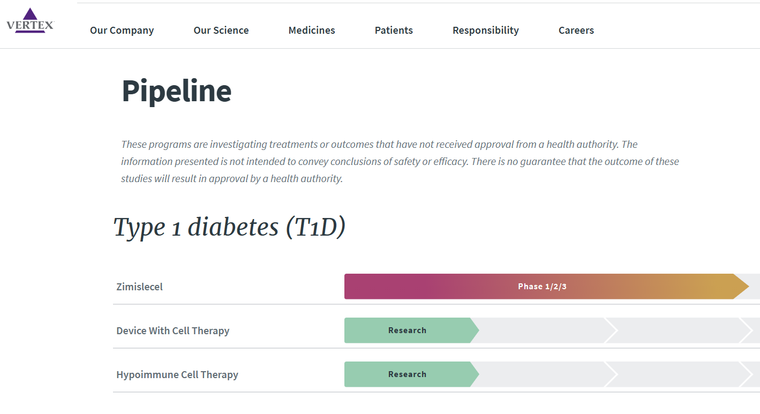The width and height of the screenshot is (760, 414).
Task: Open the Careers page
Action: pyautogui.click(x=576, y=30)
